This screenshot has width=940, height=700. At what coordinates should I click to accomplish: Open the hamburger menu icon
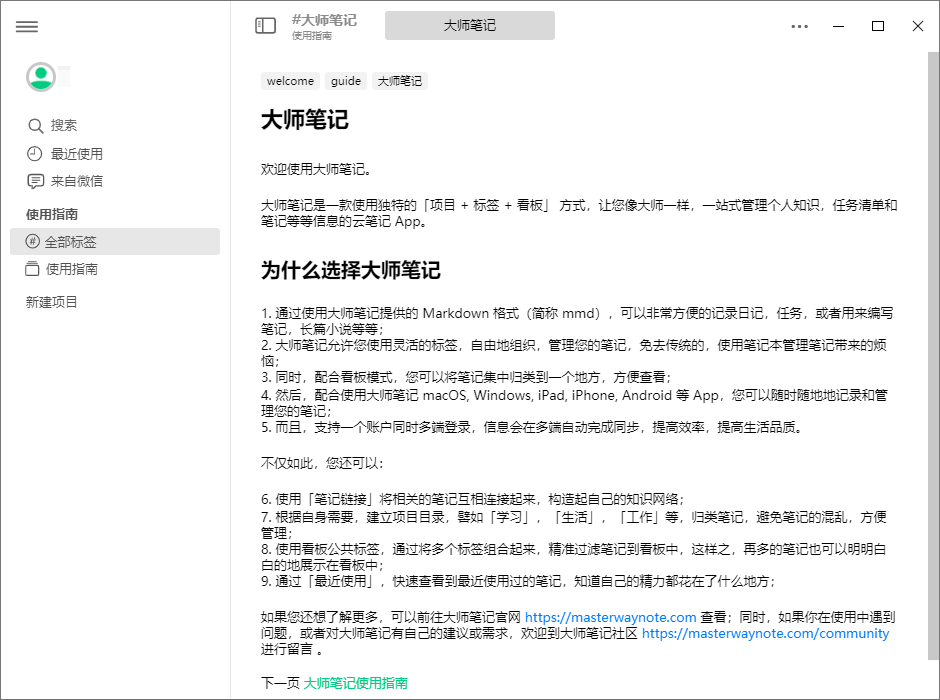click(26, 26)
